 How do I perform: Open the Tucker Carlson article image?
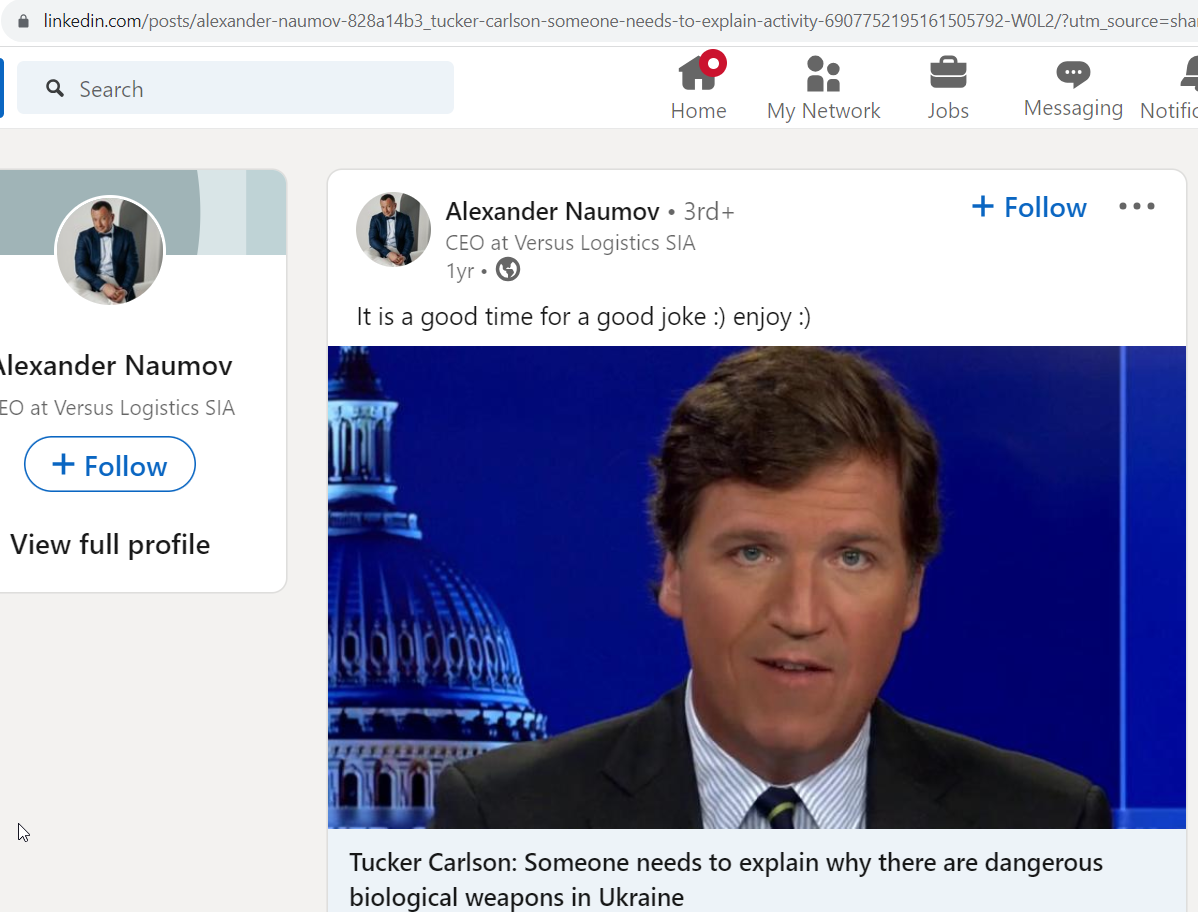point(756,587)
